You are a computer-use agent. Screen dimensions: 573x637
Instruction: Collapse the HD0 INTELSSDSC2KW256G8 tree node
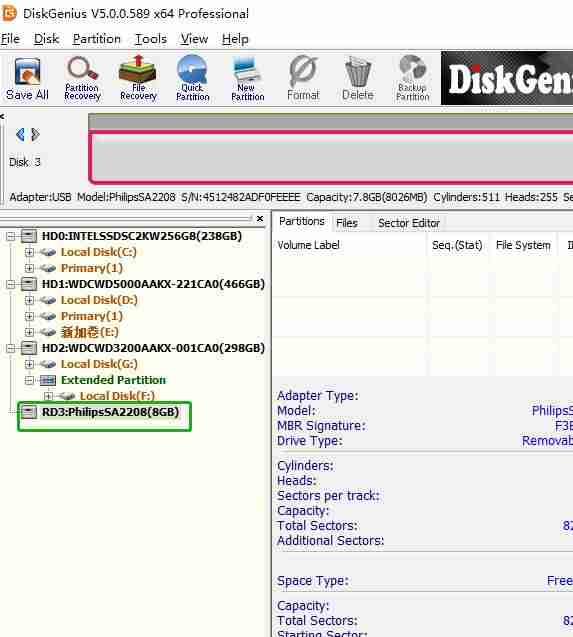[x=11, y=236]
